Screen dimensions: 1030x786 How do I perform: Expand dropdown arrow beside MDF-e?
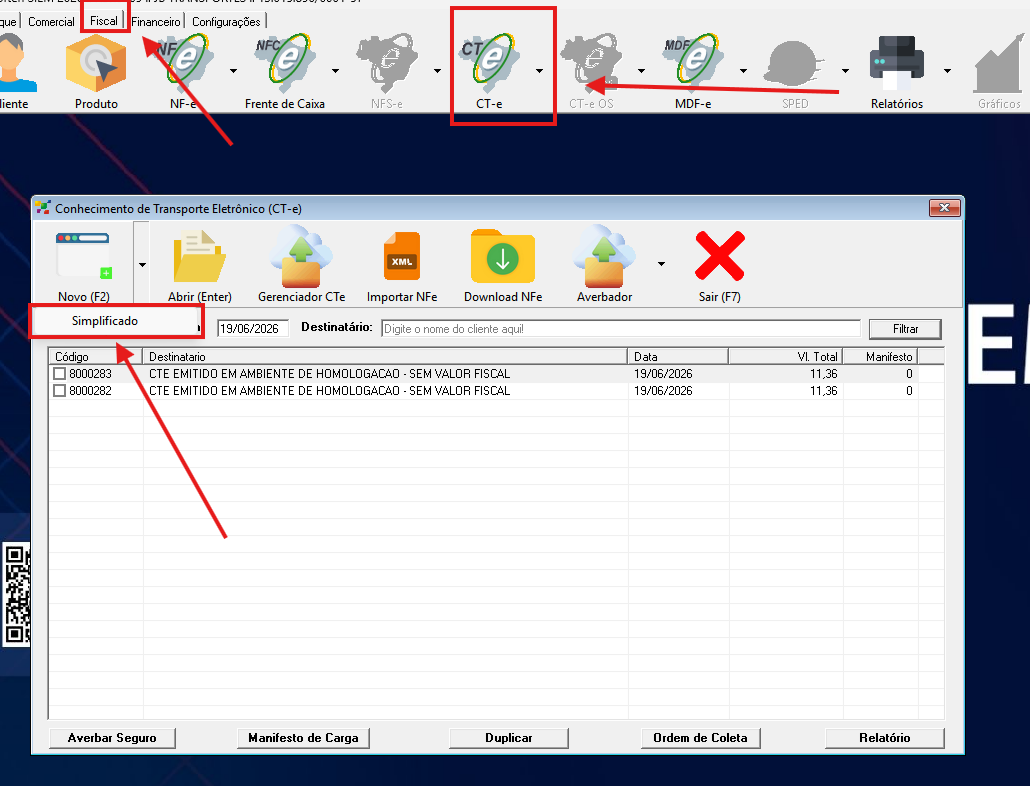[743, 70]
